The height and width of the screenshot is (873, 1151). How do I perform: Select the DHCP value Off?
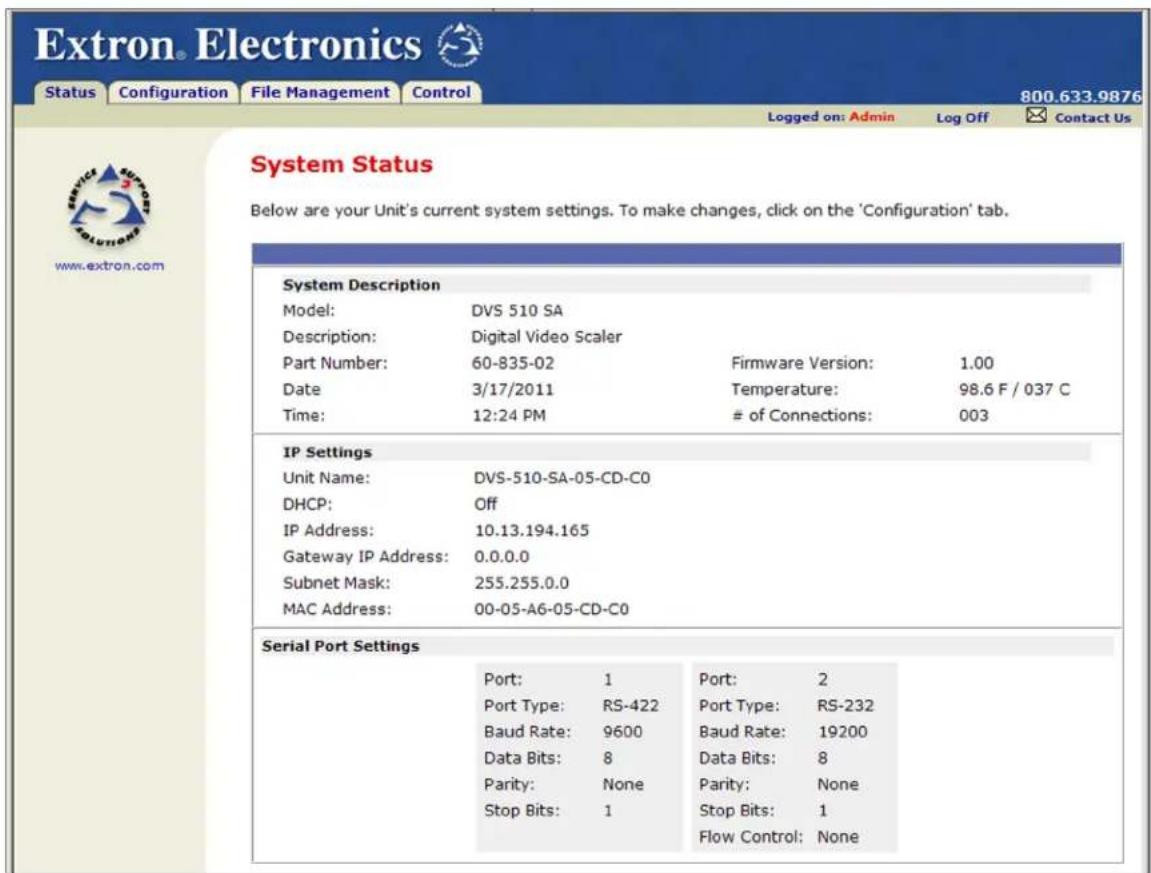485,504
